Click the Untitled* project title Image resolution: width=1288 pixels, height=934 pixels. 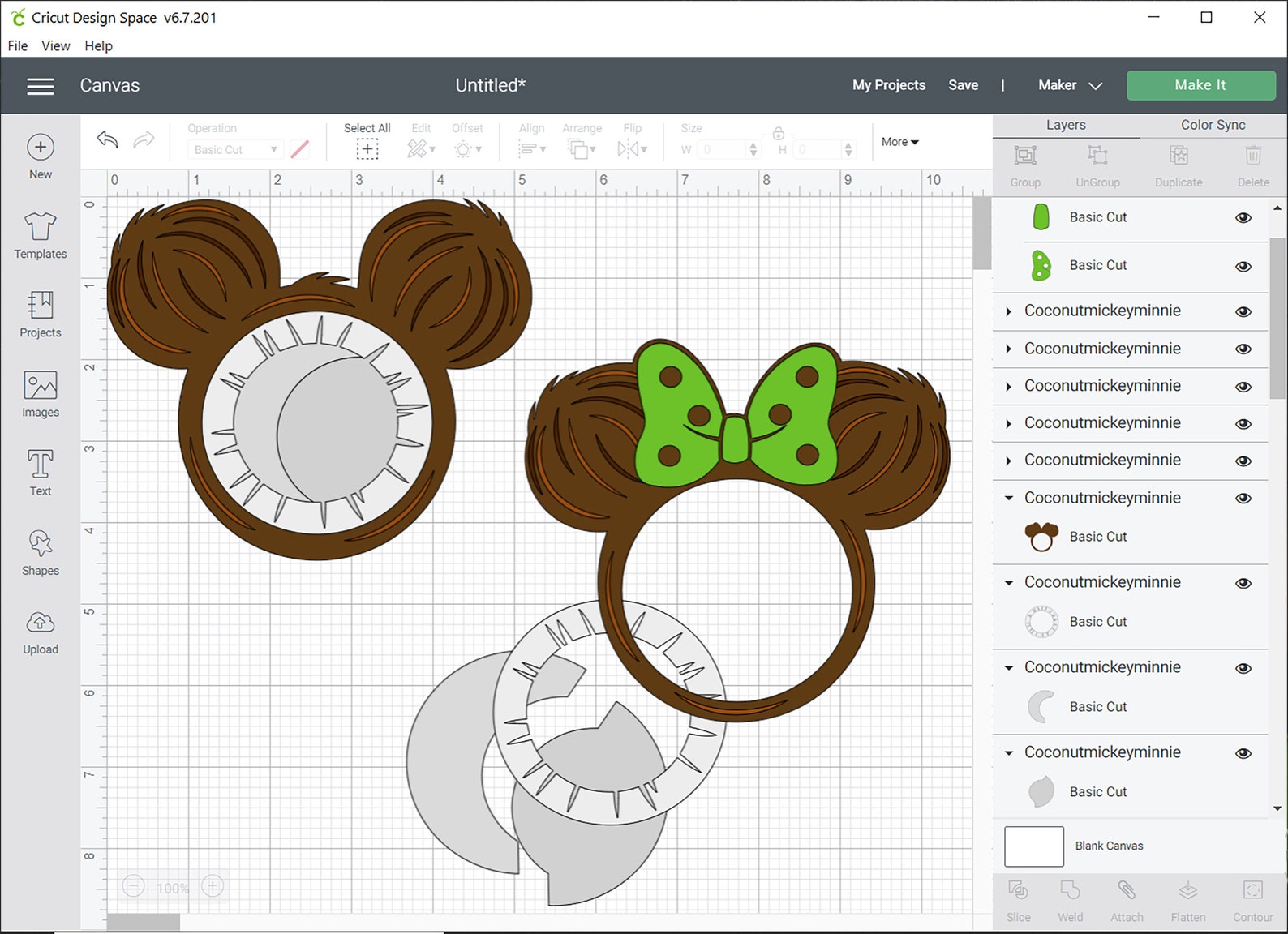pos(490,85)
